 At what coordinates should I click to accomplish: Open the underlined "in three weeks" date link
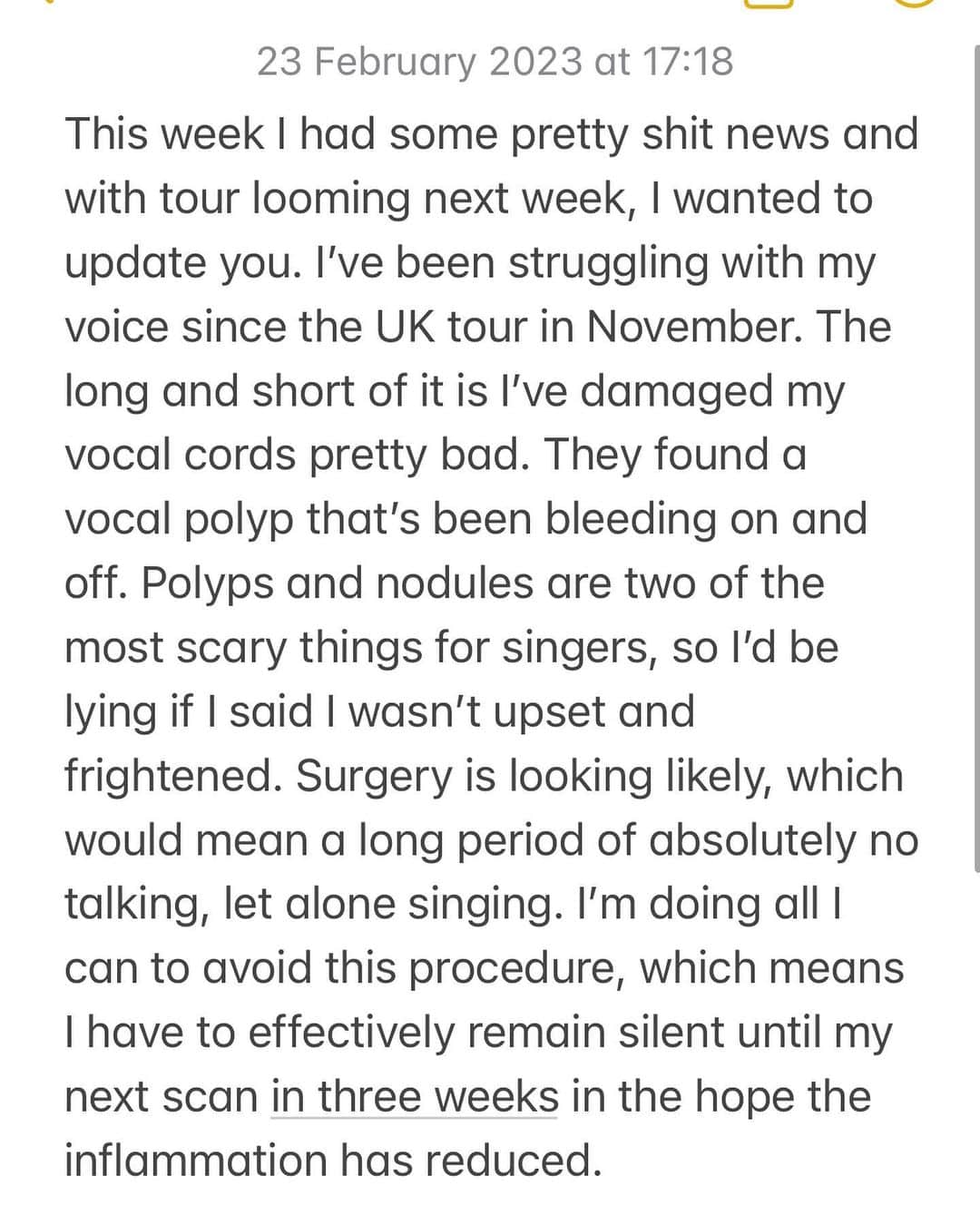point(415,1097)
